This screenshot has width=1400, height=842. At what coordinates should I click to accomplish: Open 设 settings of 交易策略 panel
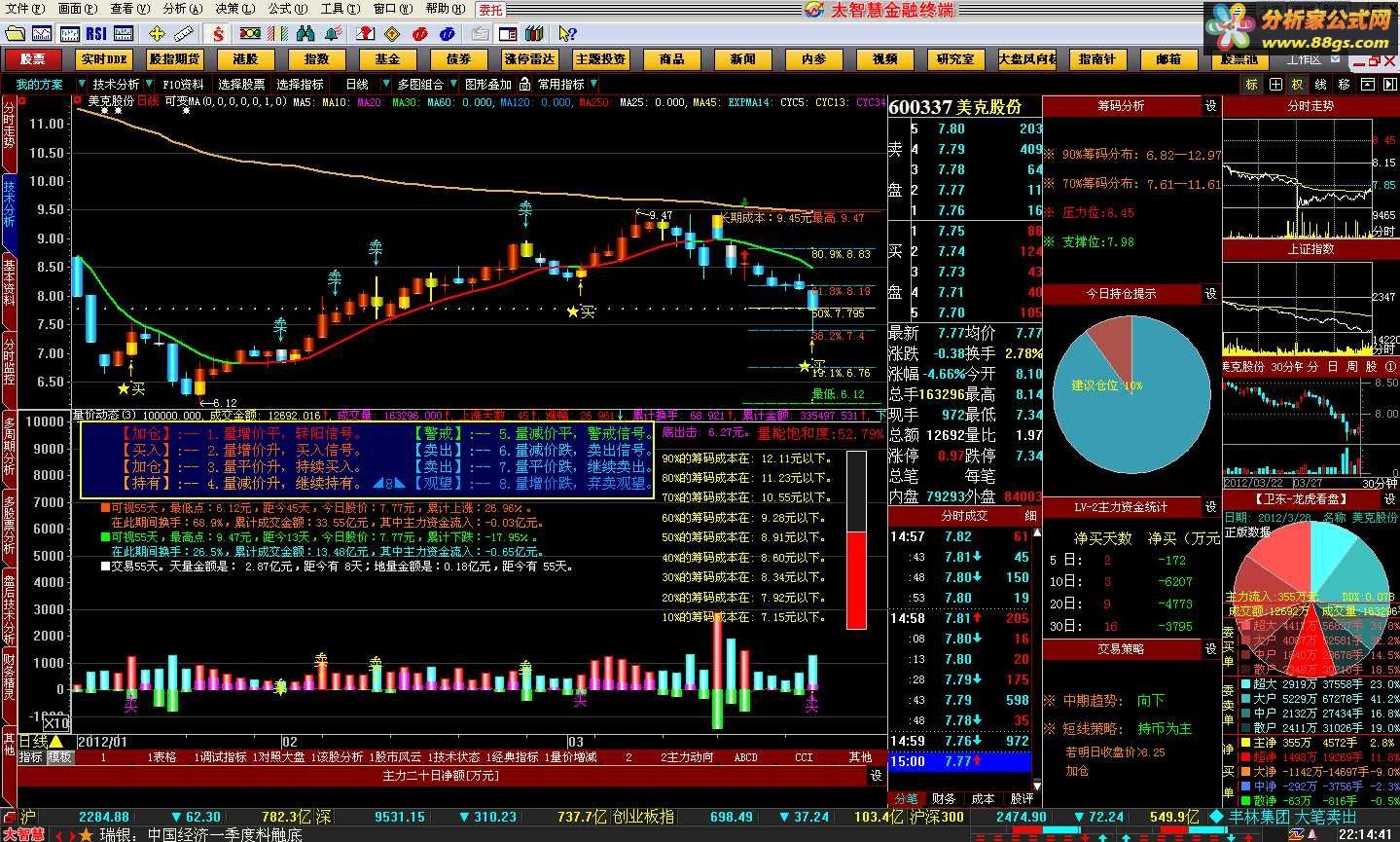click(x=1210, y=648)
